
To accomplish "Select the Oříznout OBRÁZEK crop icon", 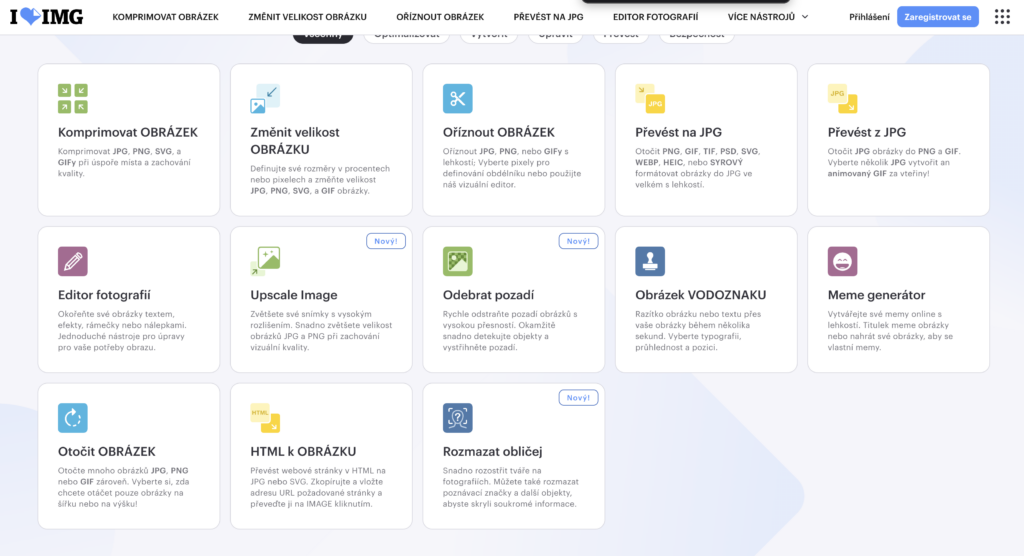I will [457, 98].
